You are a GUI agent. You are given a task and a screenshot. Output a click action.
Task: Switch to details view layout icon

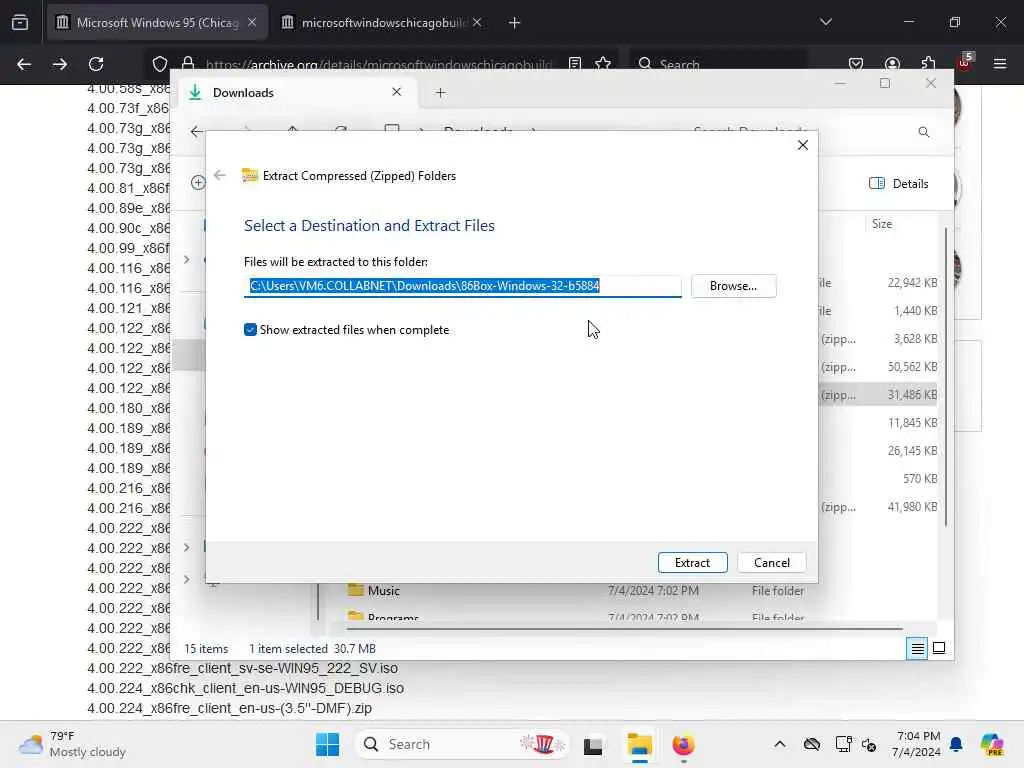[x=917, y=648]
